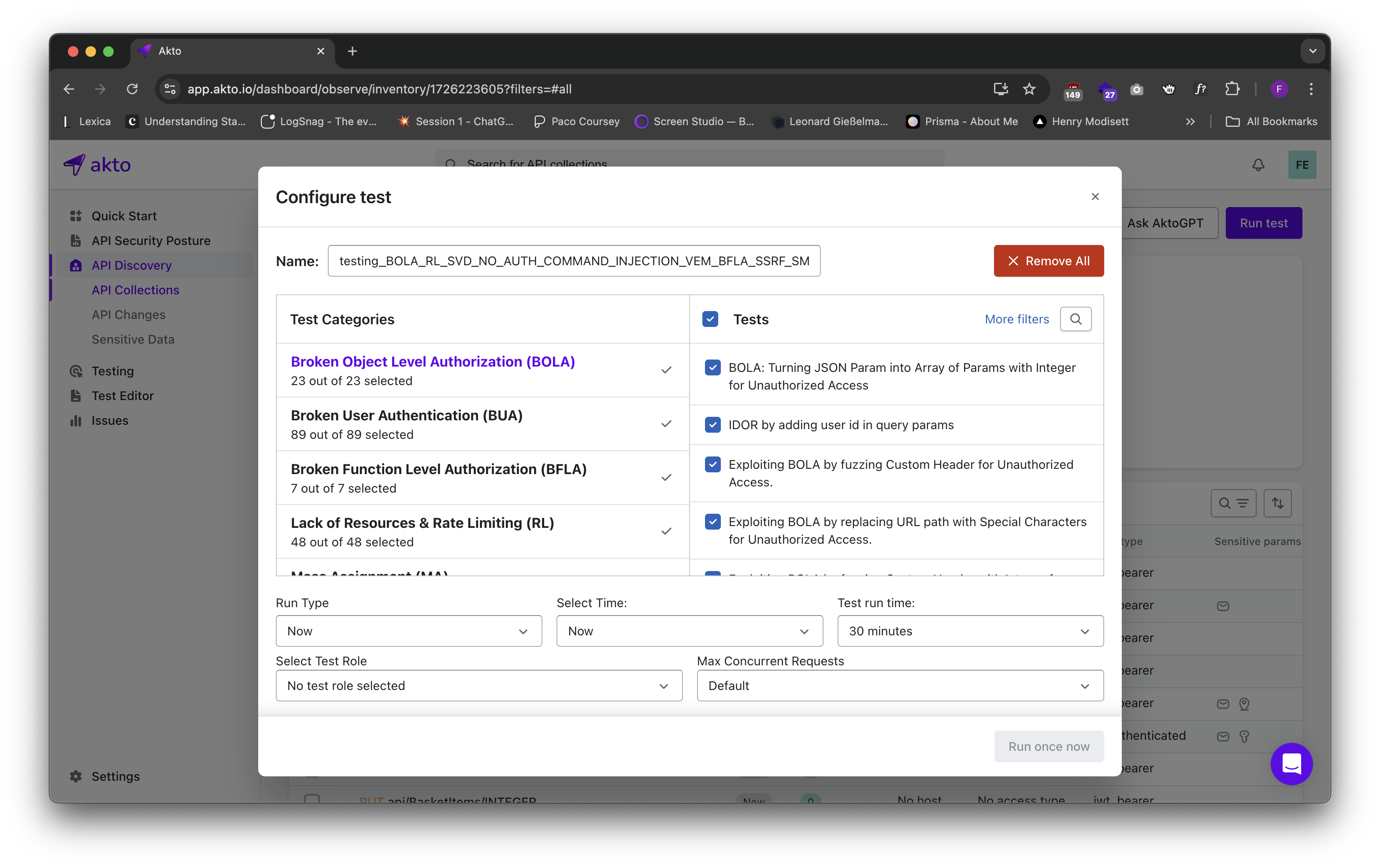The width and height of the screenshot is (1380, 868).
Task: Click into the test Name field
Action: tap(573, 261)
